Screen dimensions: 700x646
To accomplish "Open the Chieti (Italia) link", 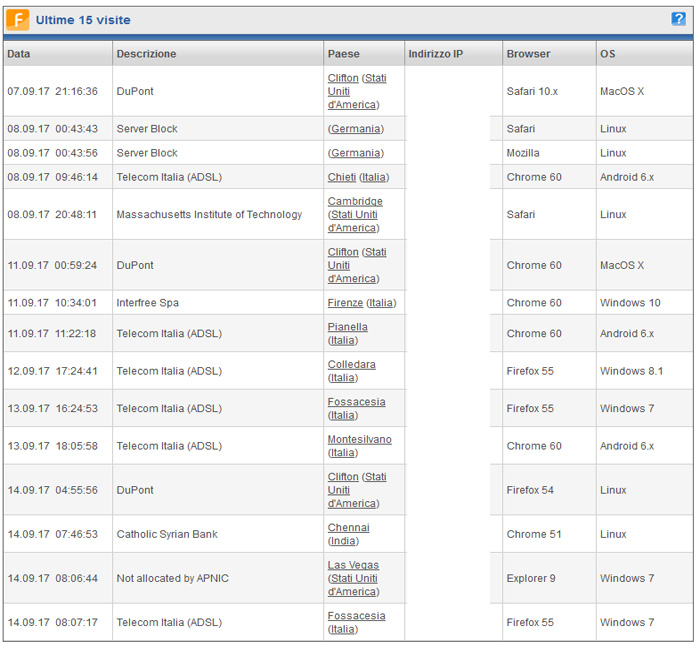I will click(358, 177).
